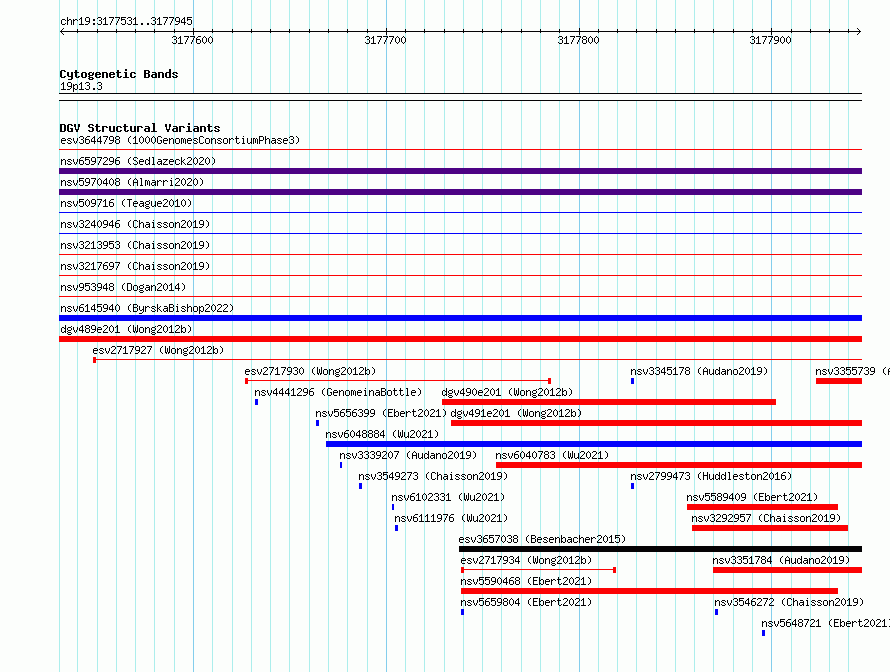
Task: Click the esv3644798 1000GenomesConsortiumPhase3 variant label
Action: [179, 141]
